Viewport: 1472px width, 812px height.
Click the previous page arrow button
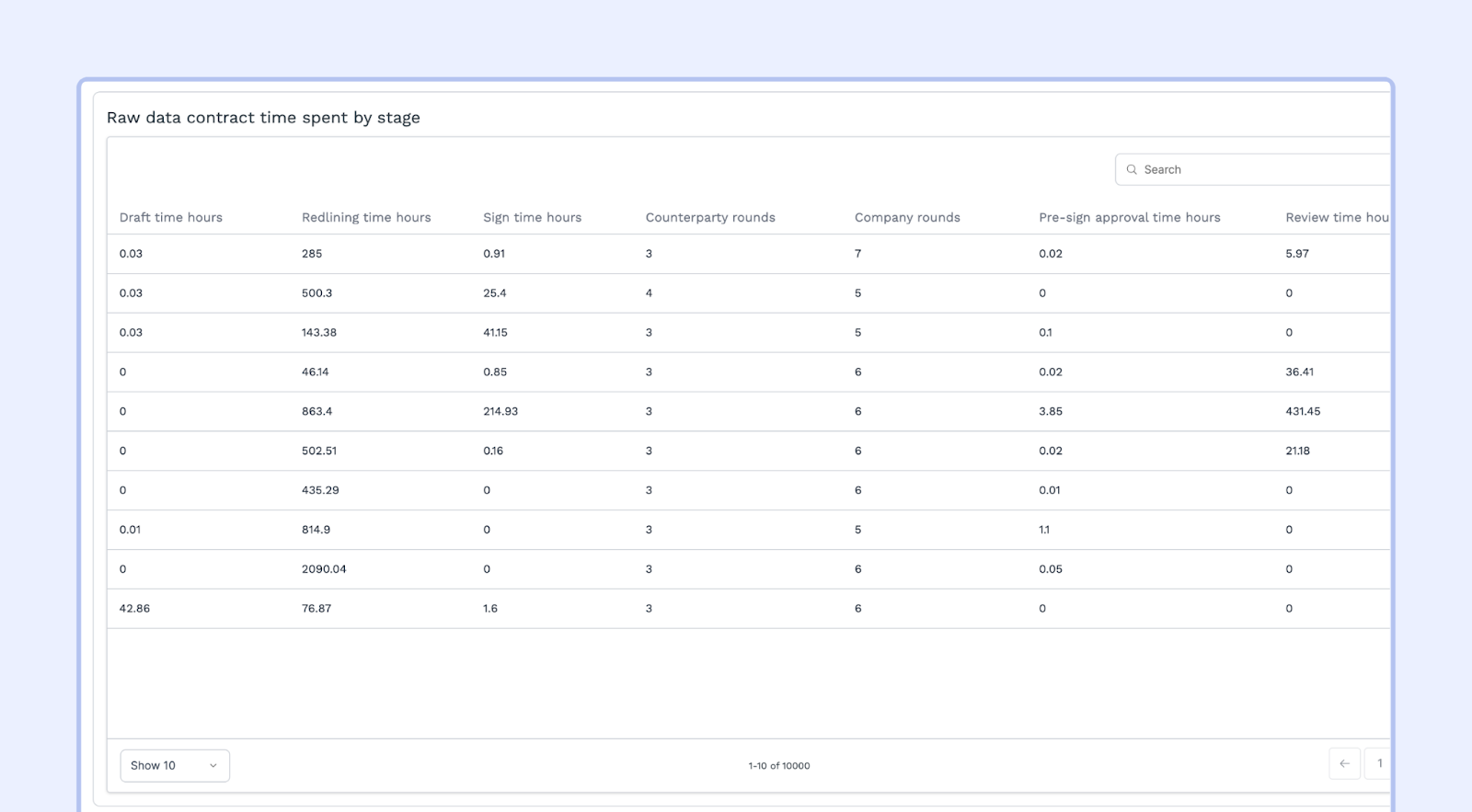pyautogui.click(x=1344, y=763)
